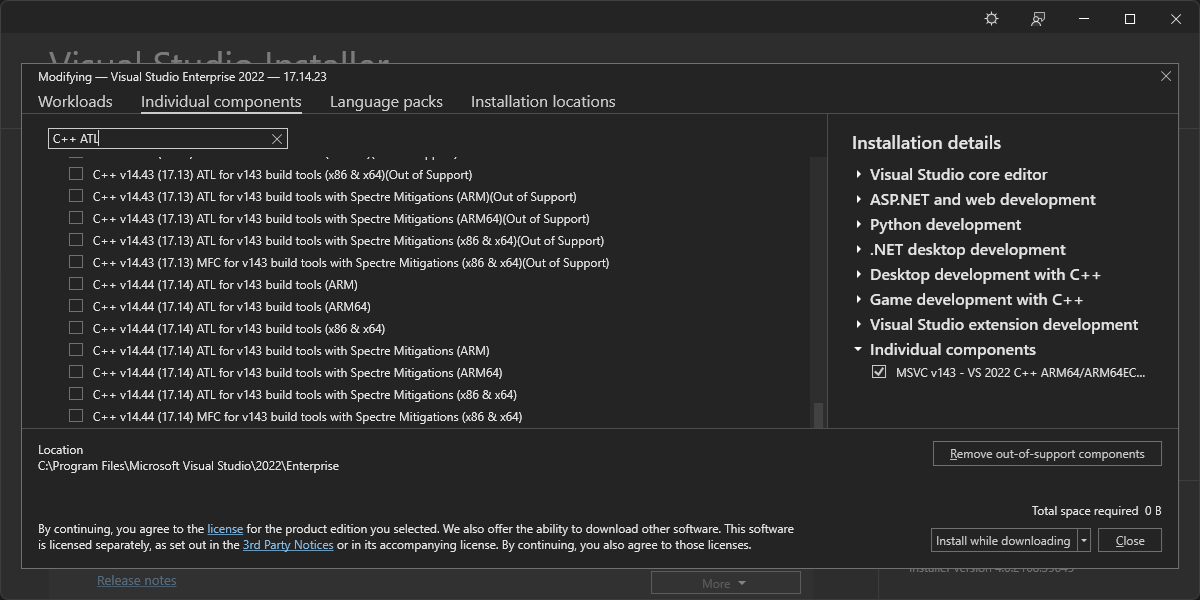1200x600 pixels.
Task: Open the license link
Action: pos(225,529)
